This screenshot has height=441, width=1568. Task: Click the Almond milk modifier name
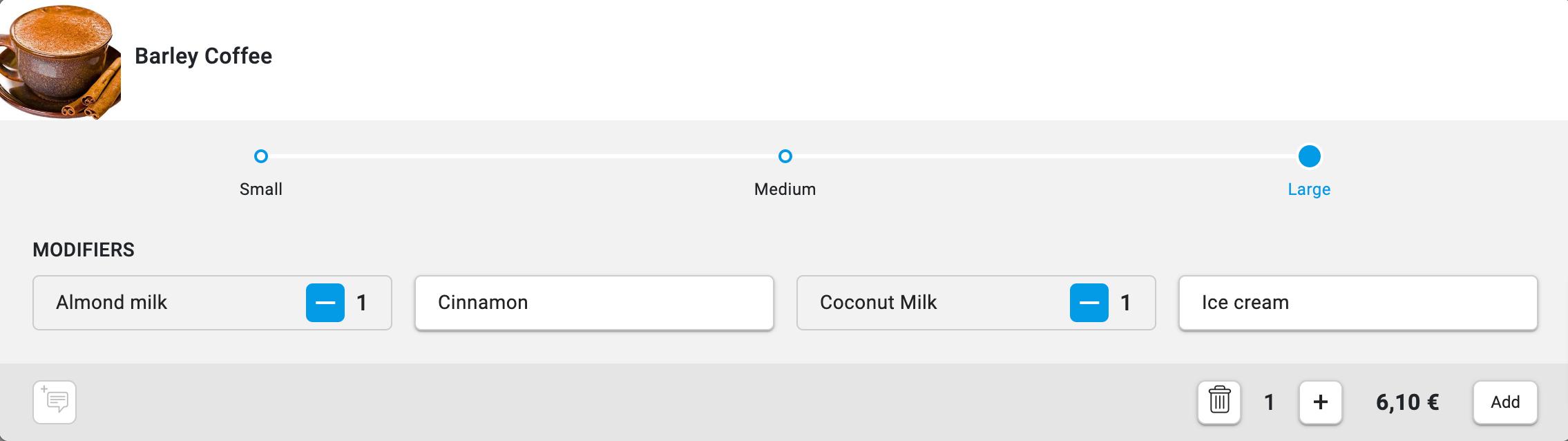click(112, 303)
